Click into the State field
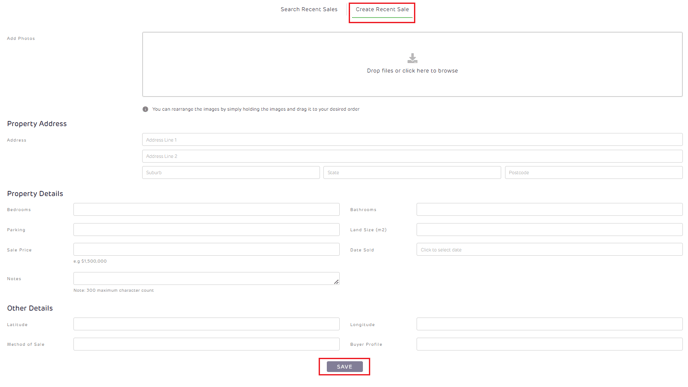688x387 pixels. (x=412, y=172)
